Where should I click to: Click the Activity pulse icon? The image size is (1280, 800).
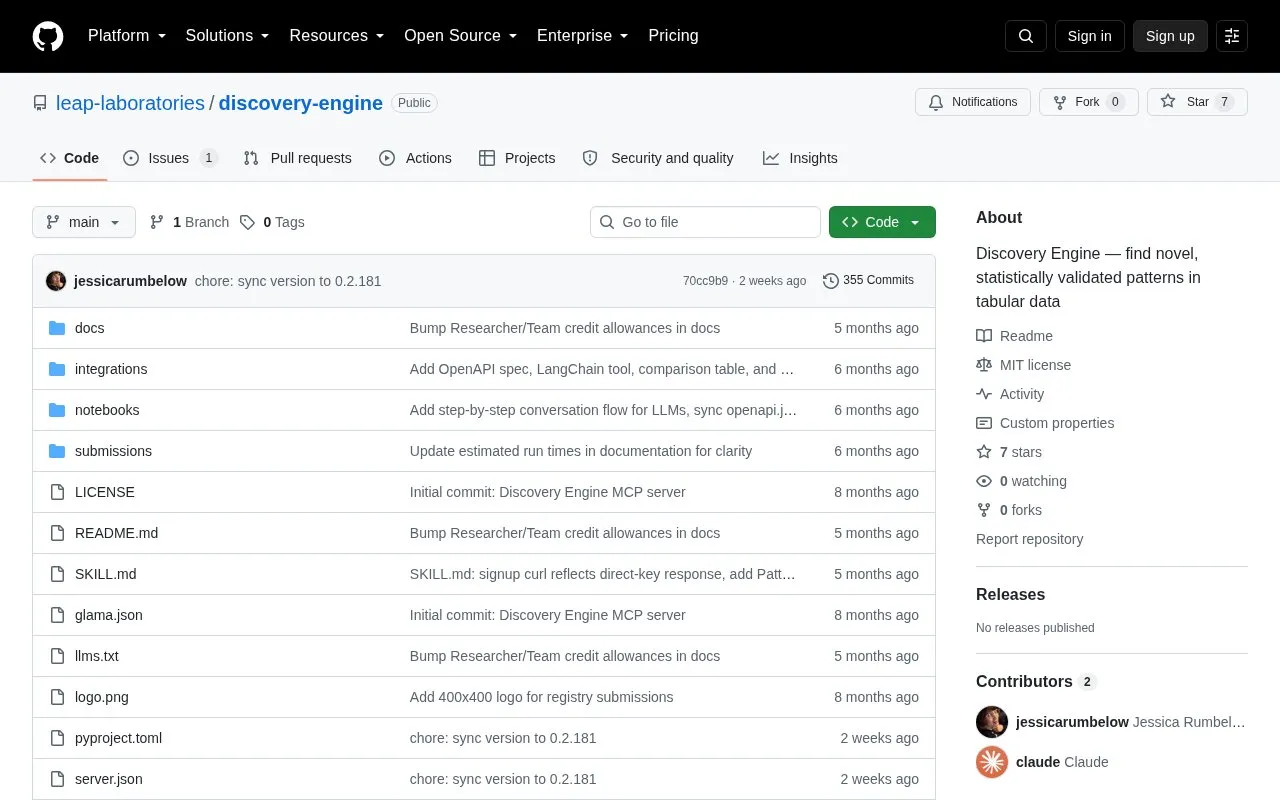click(984, 394)
